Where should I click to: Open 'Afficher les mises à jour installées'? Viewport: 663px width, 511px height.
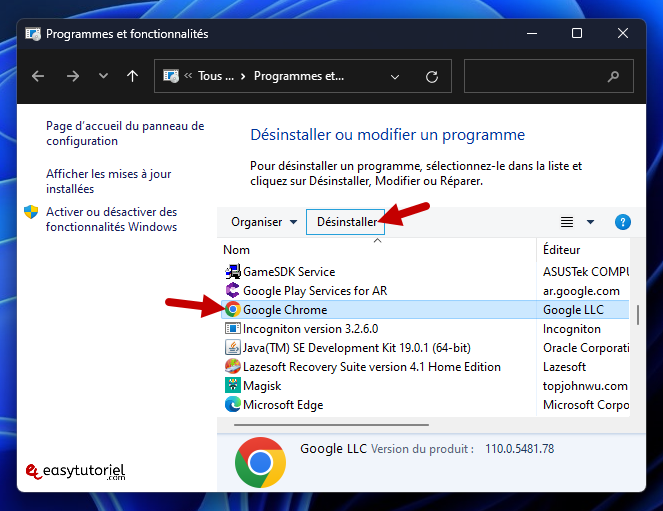(109, 181)
